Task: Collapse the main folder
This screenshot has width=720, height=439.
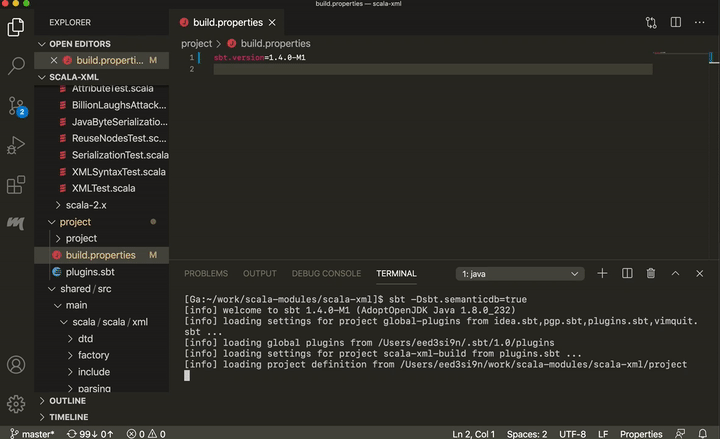Action: (101, 305)
